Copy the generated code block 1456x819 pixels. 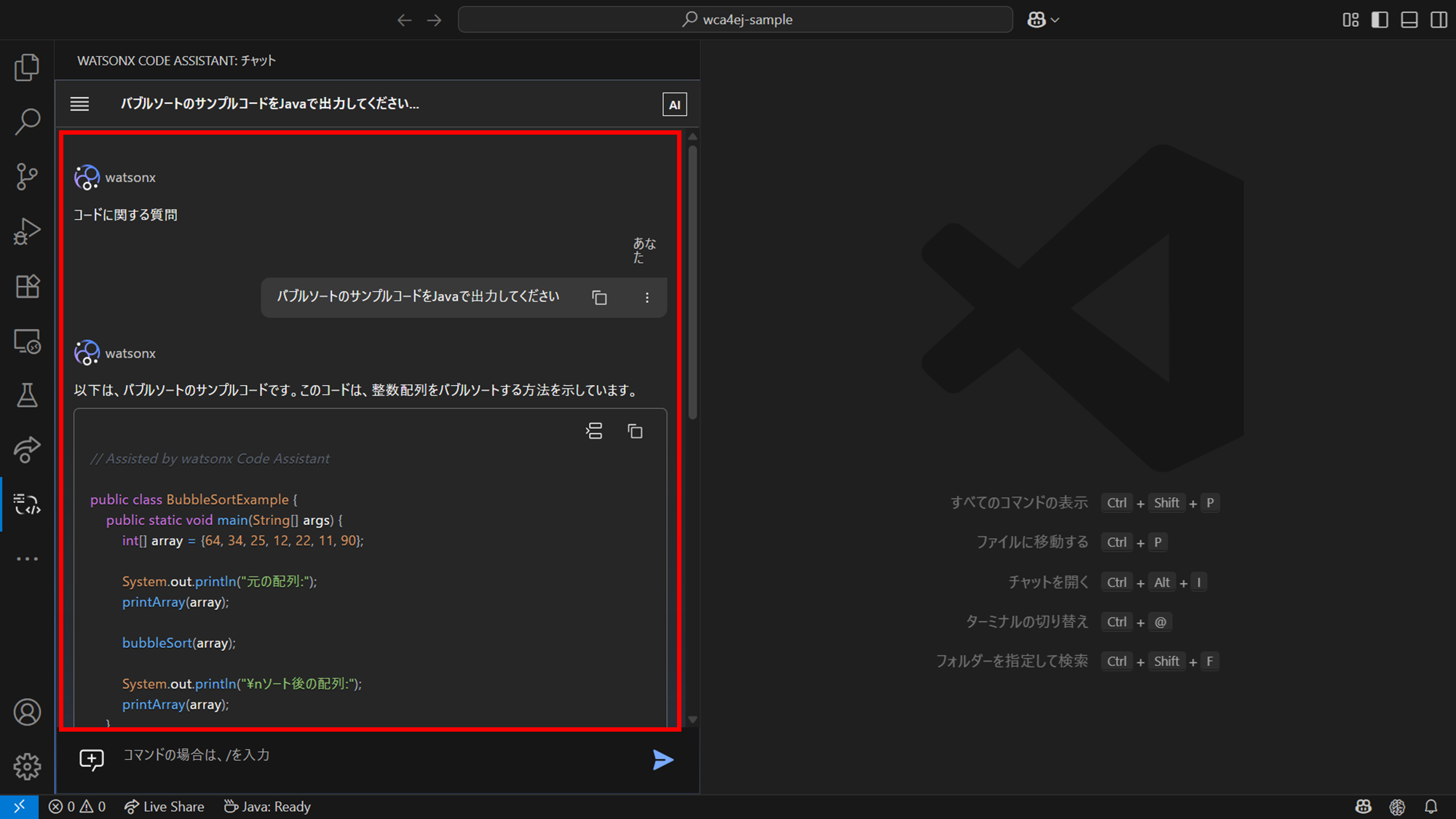tap(635, 432)
